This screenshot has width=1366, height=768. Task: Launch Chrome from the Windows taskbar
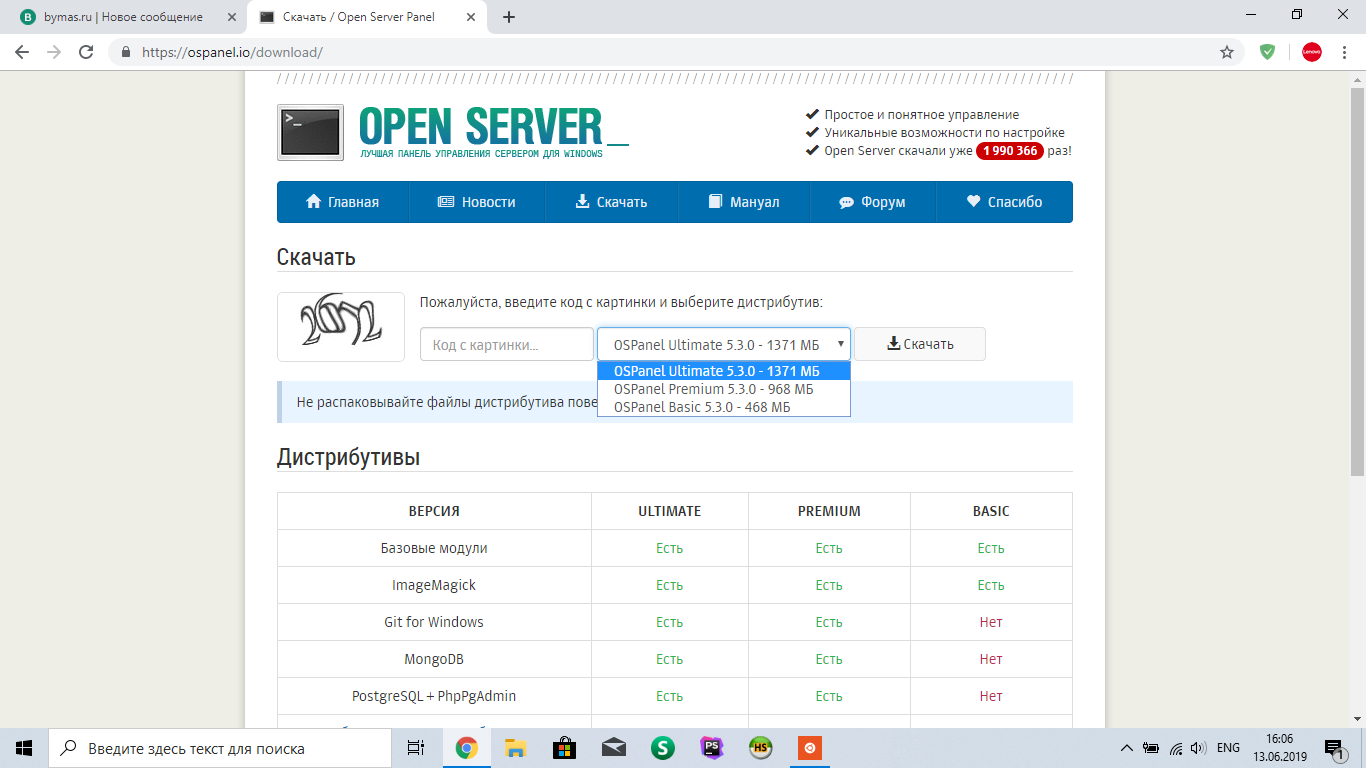466,748
